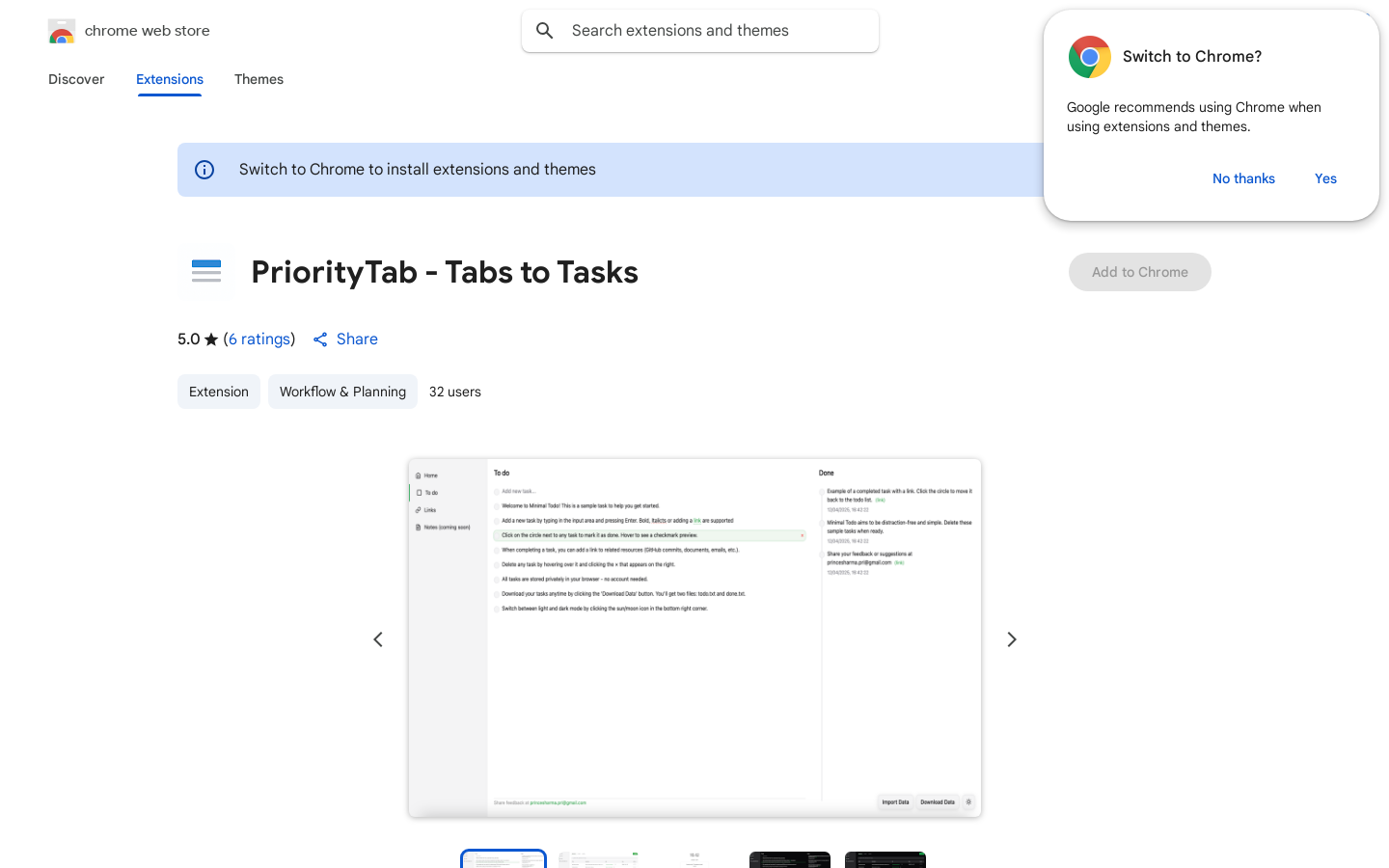Select the fourth dark screenshot thumbnail
1389x868 pixels.
click(x=790, y=859)
